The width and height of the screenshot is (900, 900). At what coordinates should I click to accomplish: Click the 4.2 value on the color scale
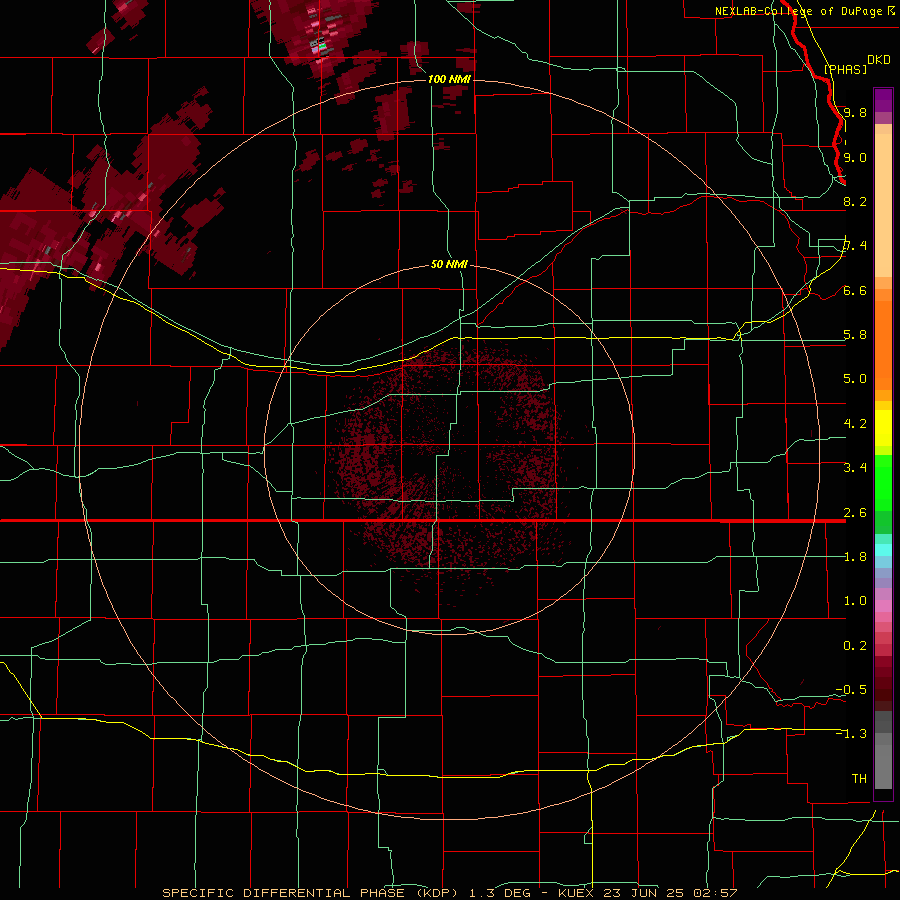point(855,424)
